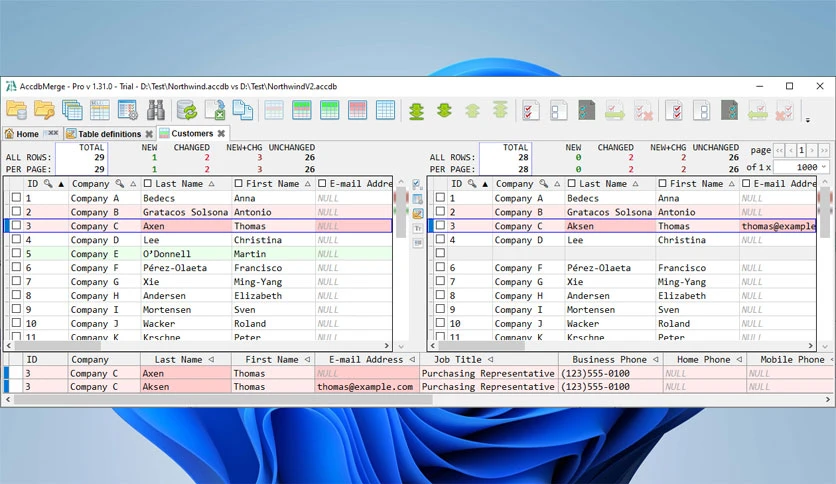
Task: Click the Tr text icon in middle strip
Action: [x=417, y=228]
